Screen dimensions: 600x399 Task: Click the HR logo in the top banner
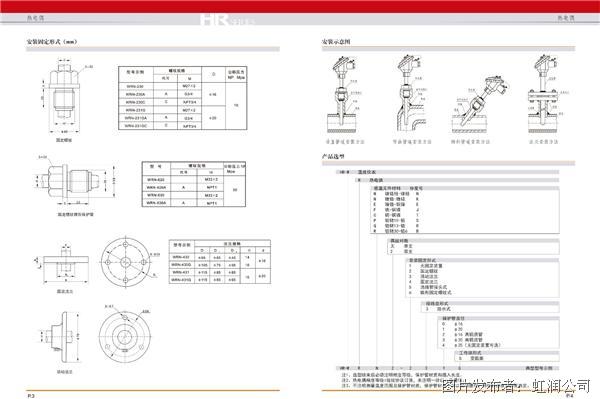[215, 20]
